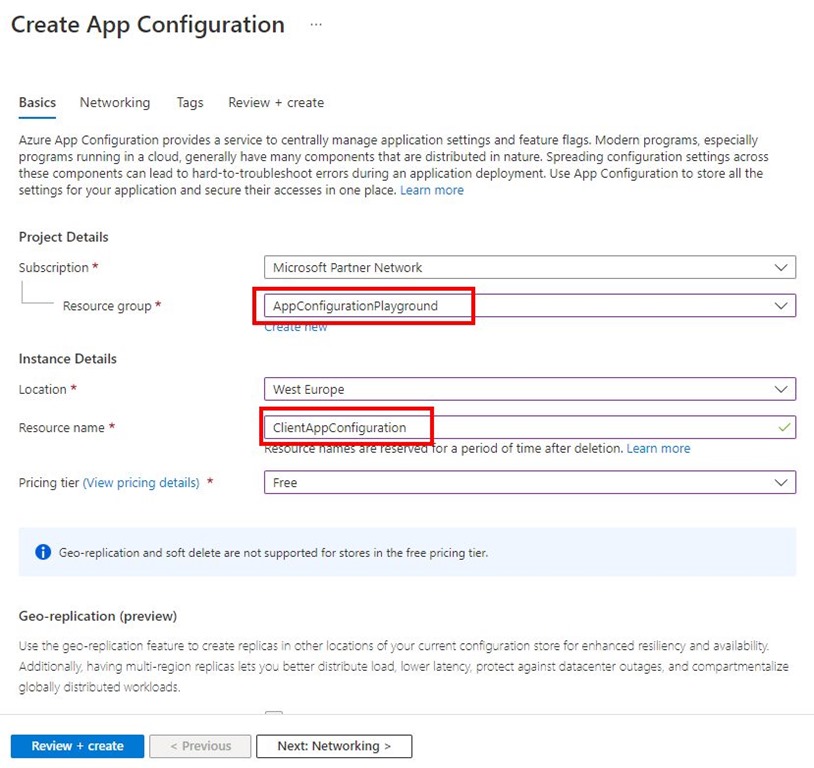The height and width of the screenshot is (768, 814).
Task: Open the Tags tab
Action: click(x=189, y=102)
